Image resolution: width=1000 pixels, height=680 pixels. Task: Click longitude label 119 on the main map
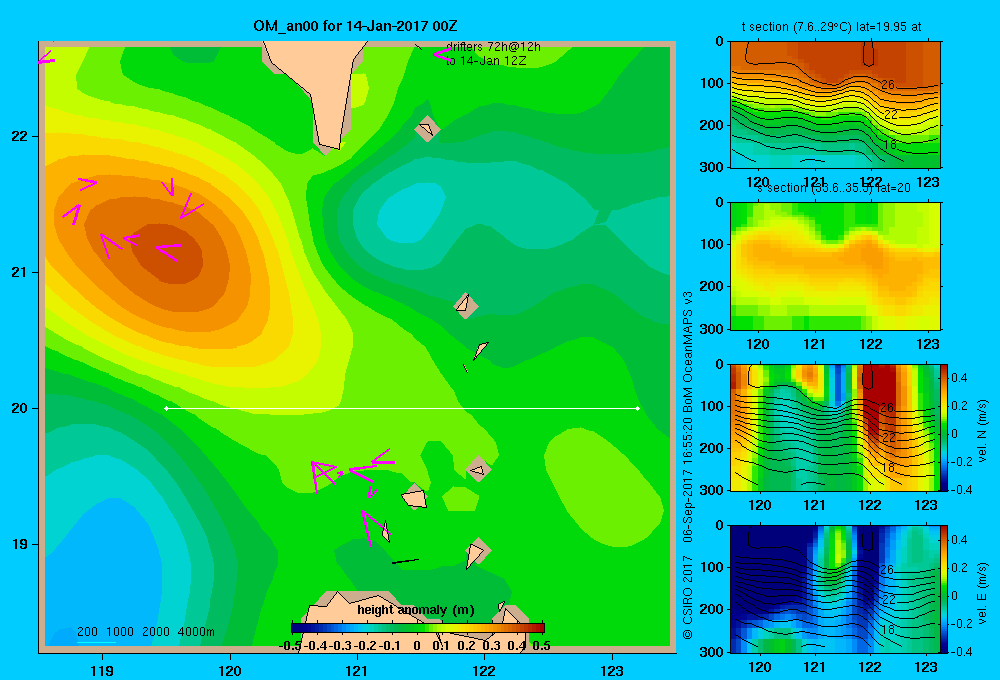pyautogui.click(x=102, y=670)
